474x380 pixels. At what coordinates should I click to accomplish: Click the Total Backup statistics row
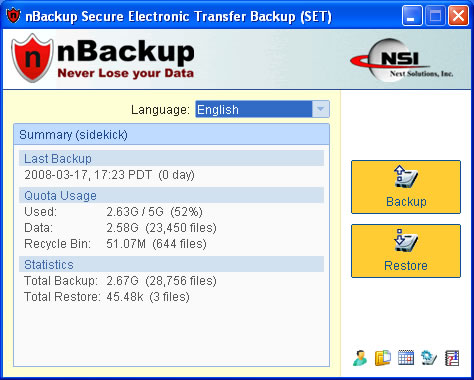point(120,281)
